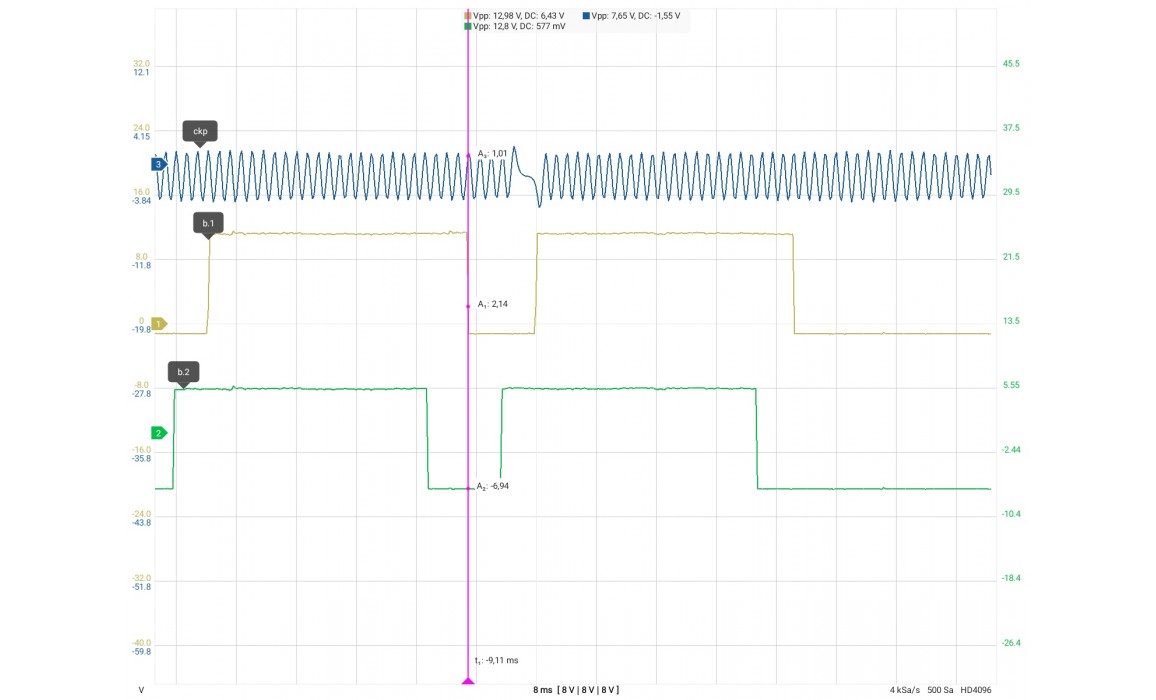Image resolution: width=1156 pixels, height=700 pixels.
Task: Click the 500 Sa sample count label
Action: (x=941, y=690)
